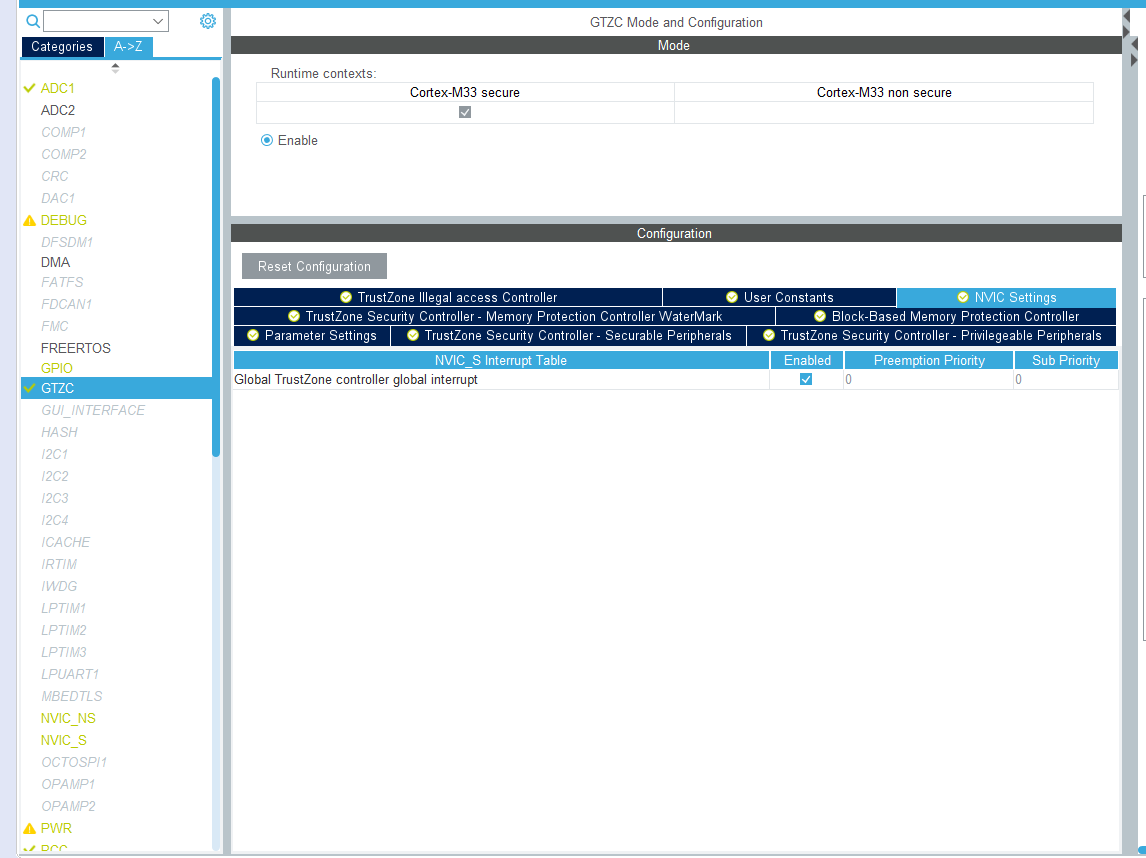The image size is (1146, 858).
Task: Click the green check beside RCC
Action: coord(28,848)
